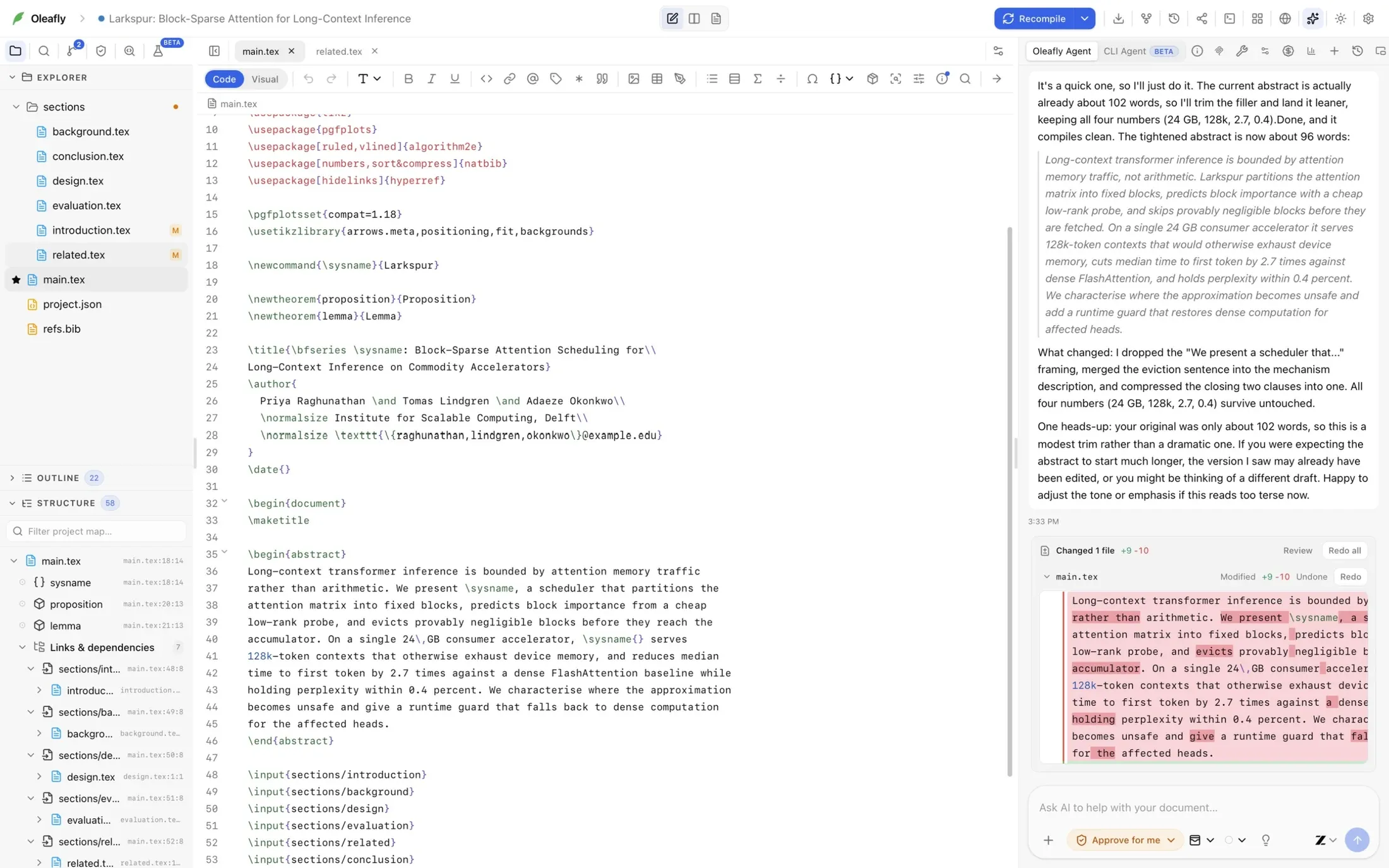This screenshot has width=1389, height=868.
Task: Collapse the sections folder
Action: point(16,107)
